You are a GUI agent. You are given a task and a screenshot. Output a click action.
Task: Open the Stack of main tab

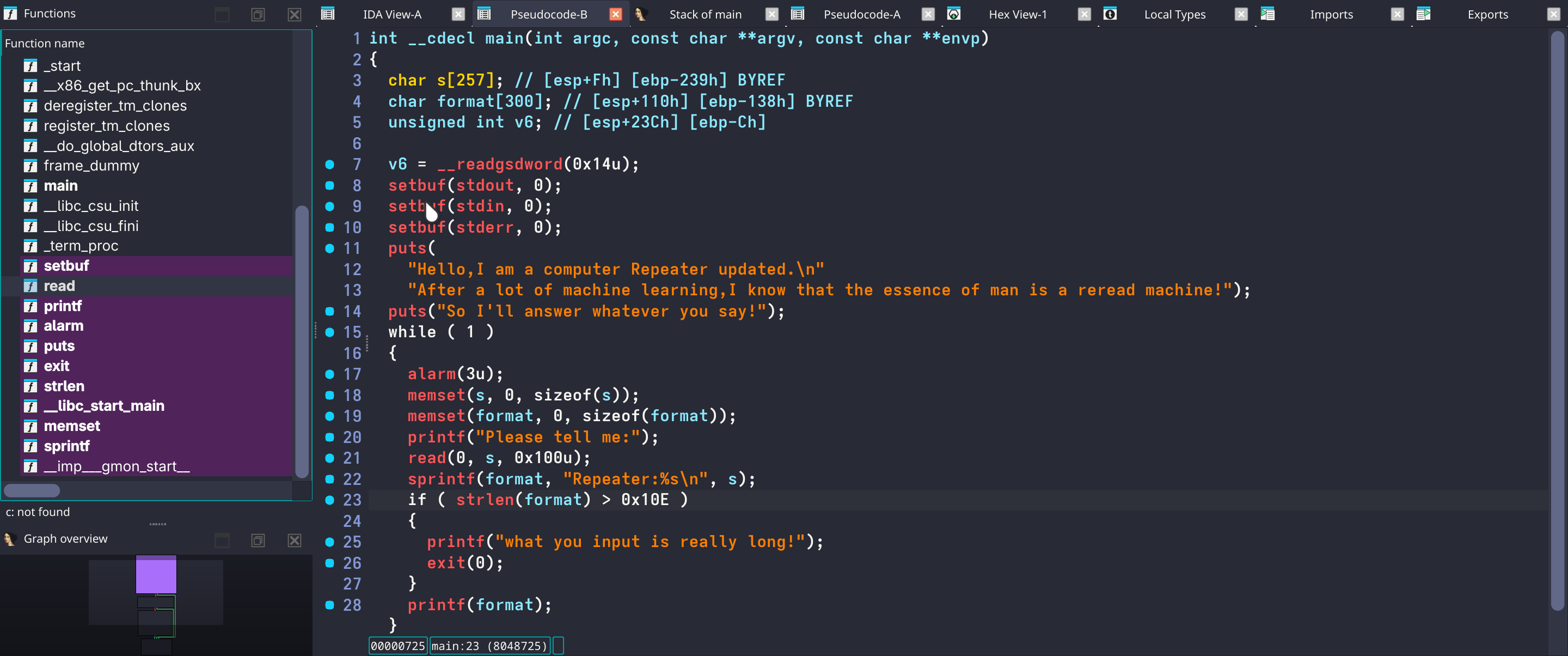pyautogui.click(x=705, y=14)
